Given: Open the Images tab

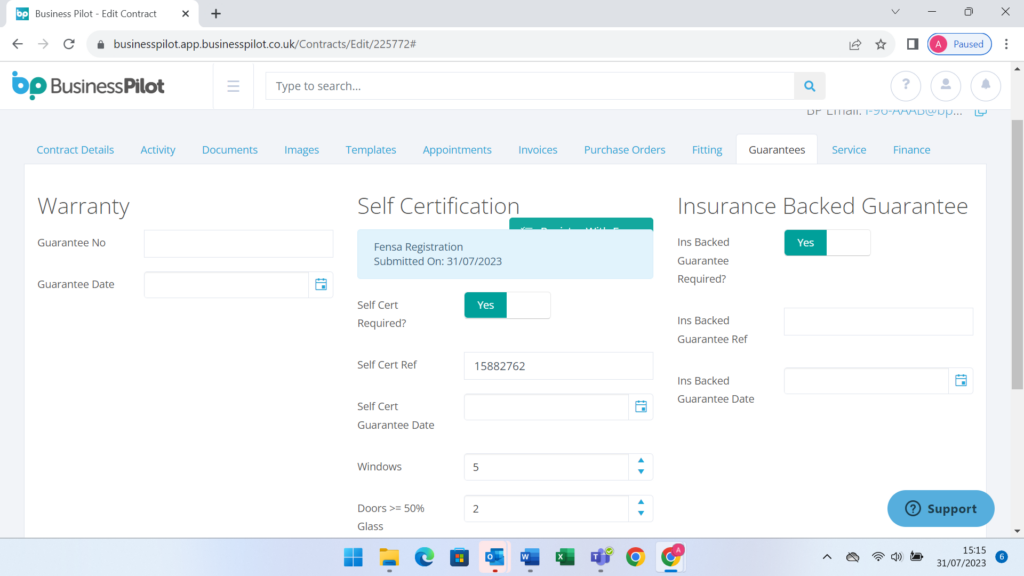Looking at the screenshot, I should [302, 150].
